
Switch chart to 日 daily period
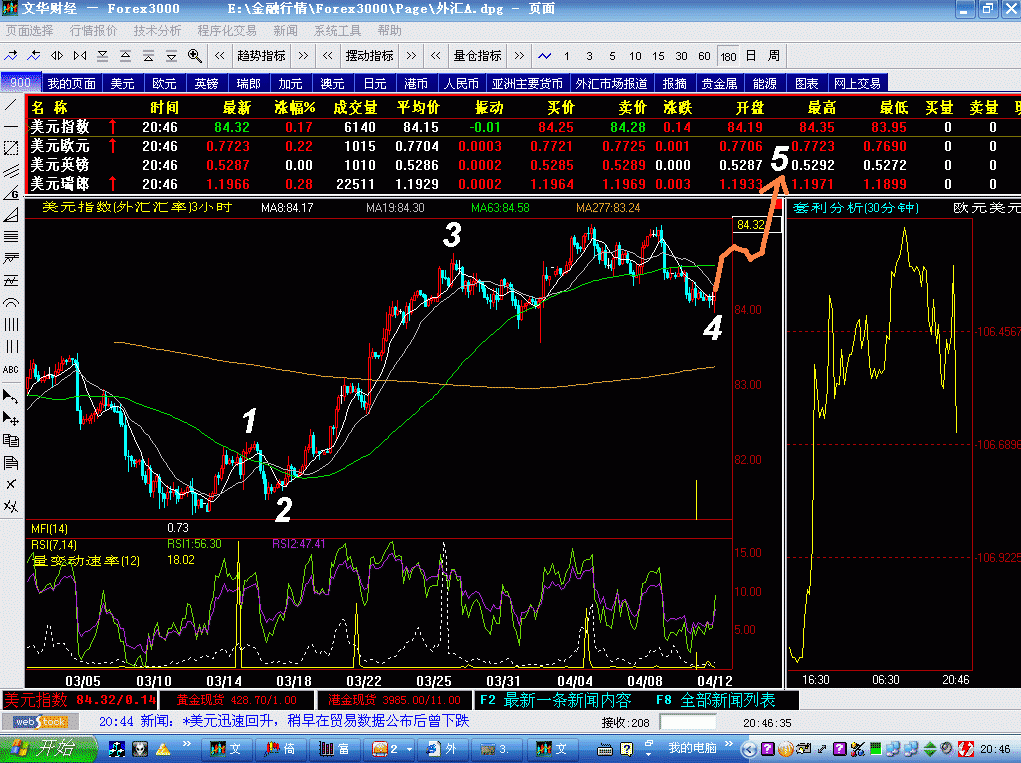tap(750, 55)
